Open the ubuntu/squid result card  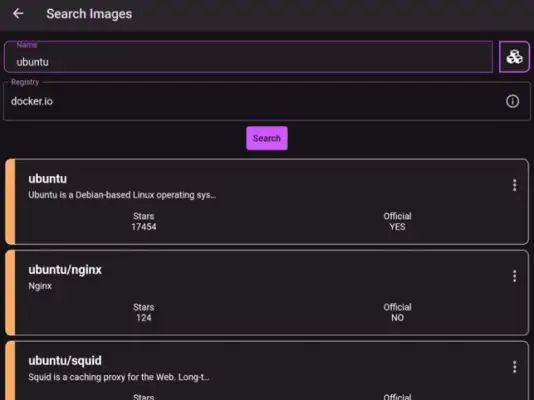point(267,371)
